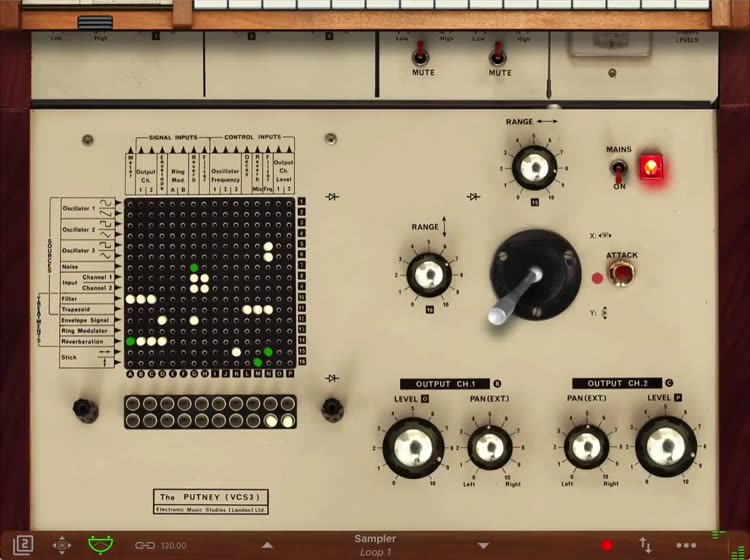Click the Output Ch.2 LEVEL knob
The height and width of the screenshot is (560, 750).
coord(666,447)
